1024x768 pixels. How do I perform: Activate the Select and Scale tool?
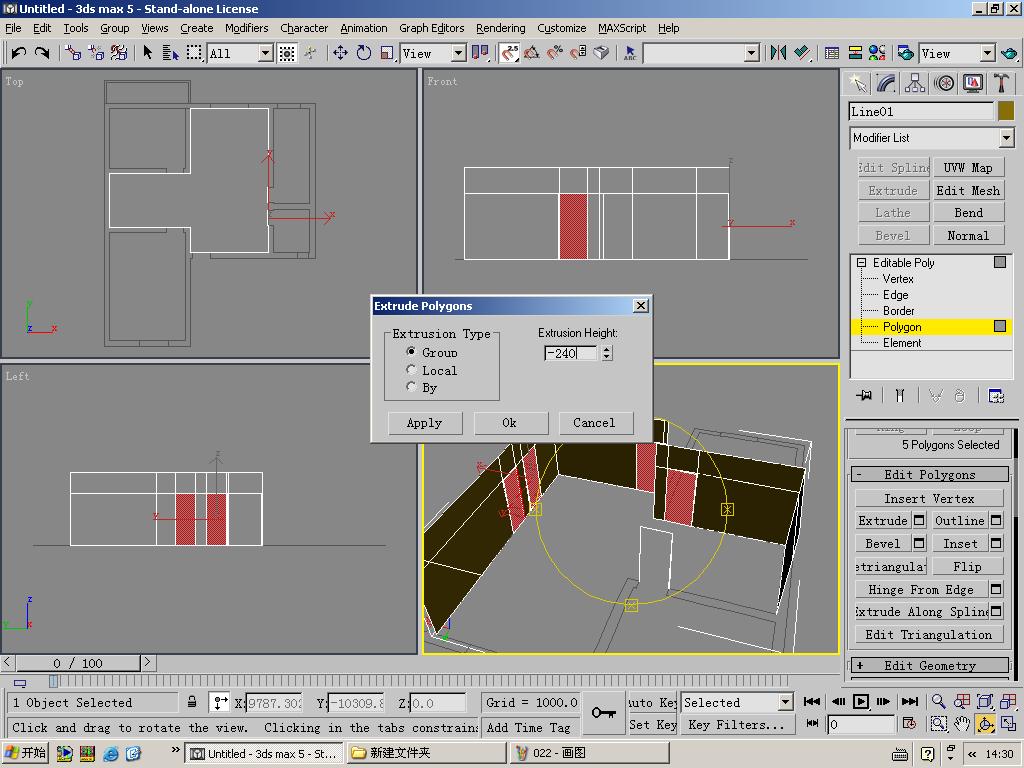(x=387, y=53)
